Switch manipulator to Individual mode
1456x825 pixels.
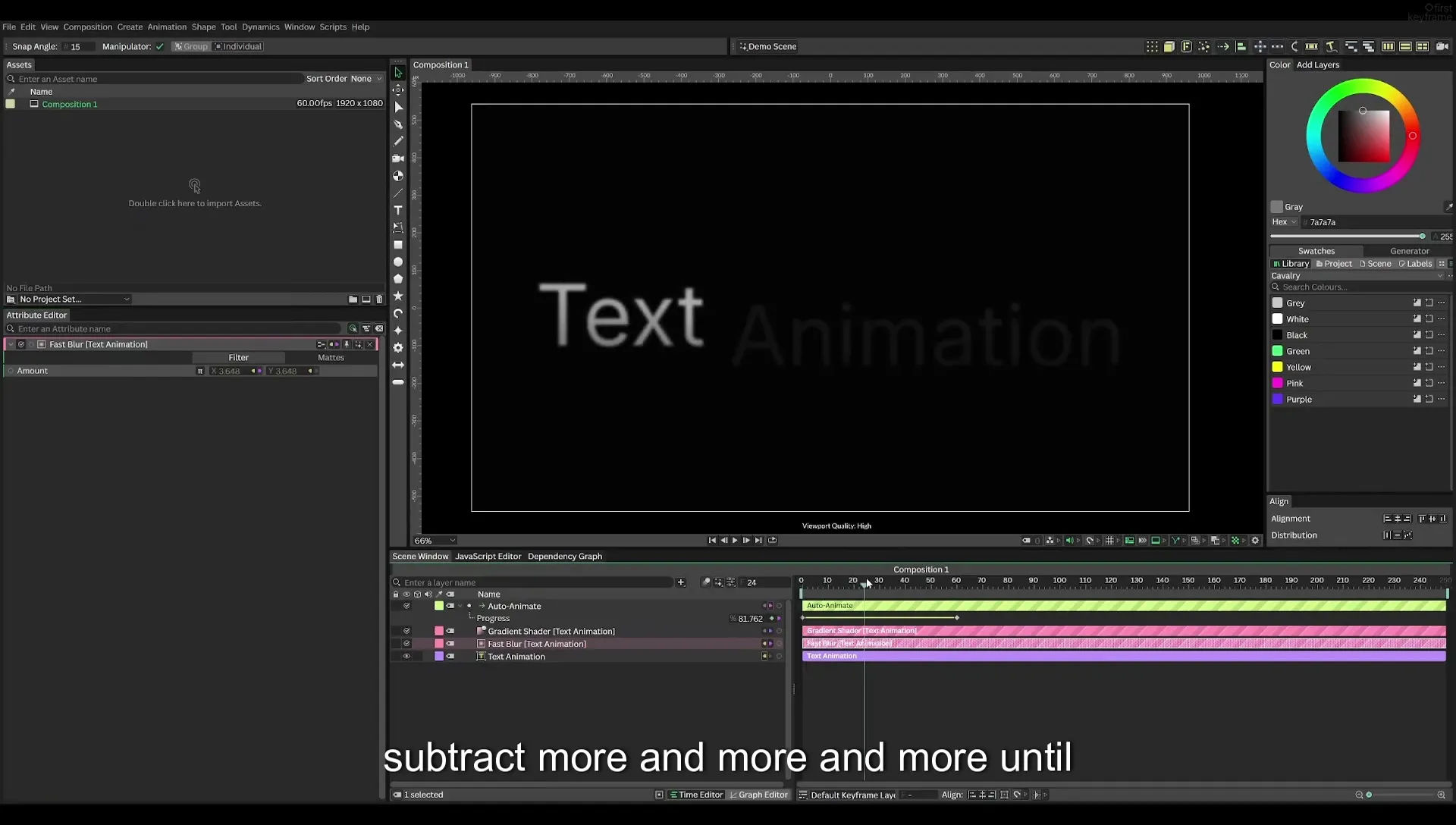click(x=238, y=46)
